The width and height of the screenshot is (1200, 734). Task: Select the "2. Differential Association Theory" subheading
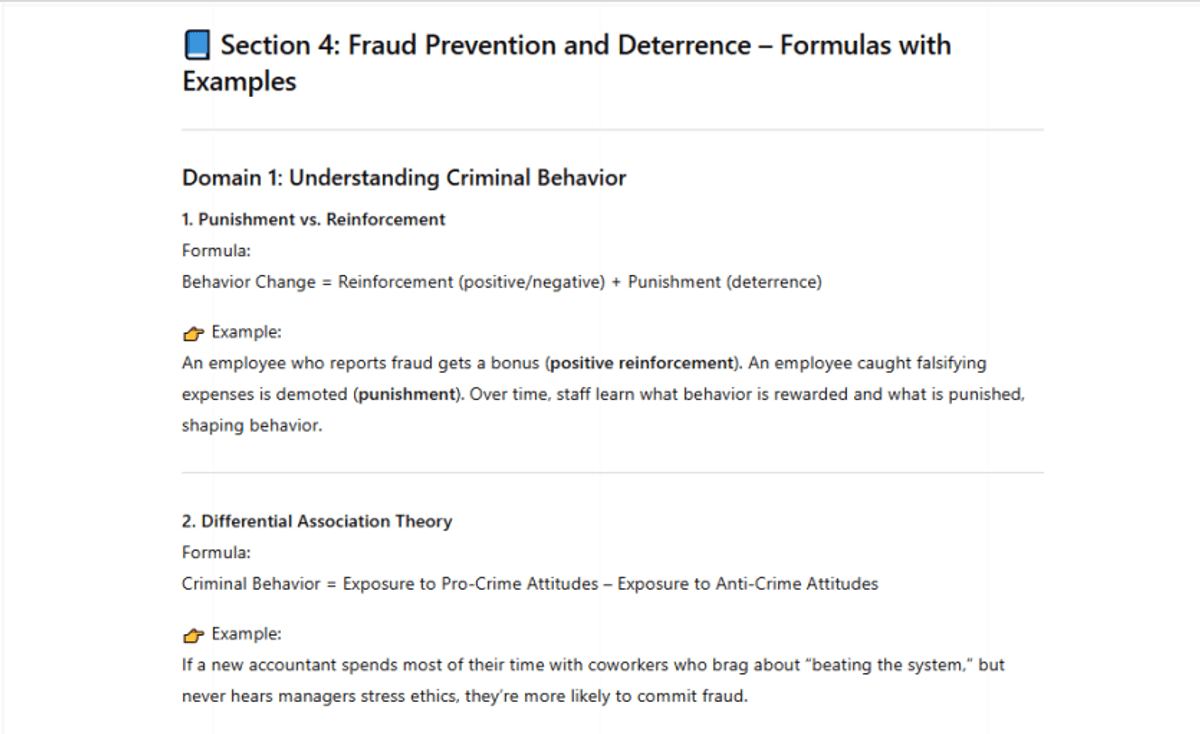pyautogui.click(x=317, y=521)
